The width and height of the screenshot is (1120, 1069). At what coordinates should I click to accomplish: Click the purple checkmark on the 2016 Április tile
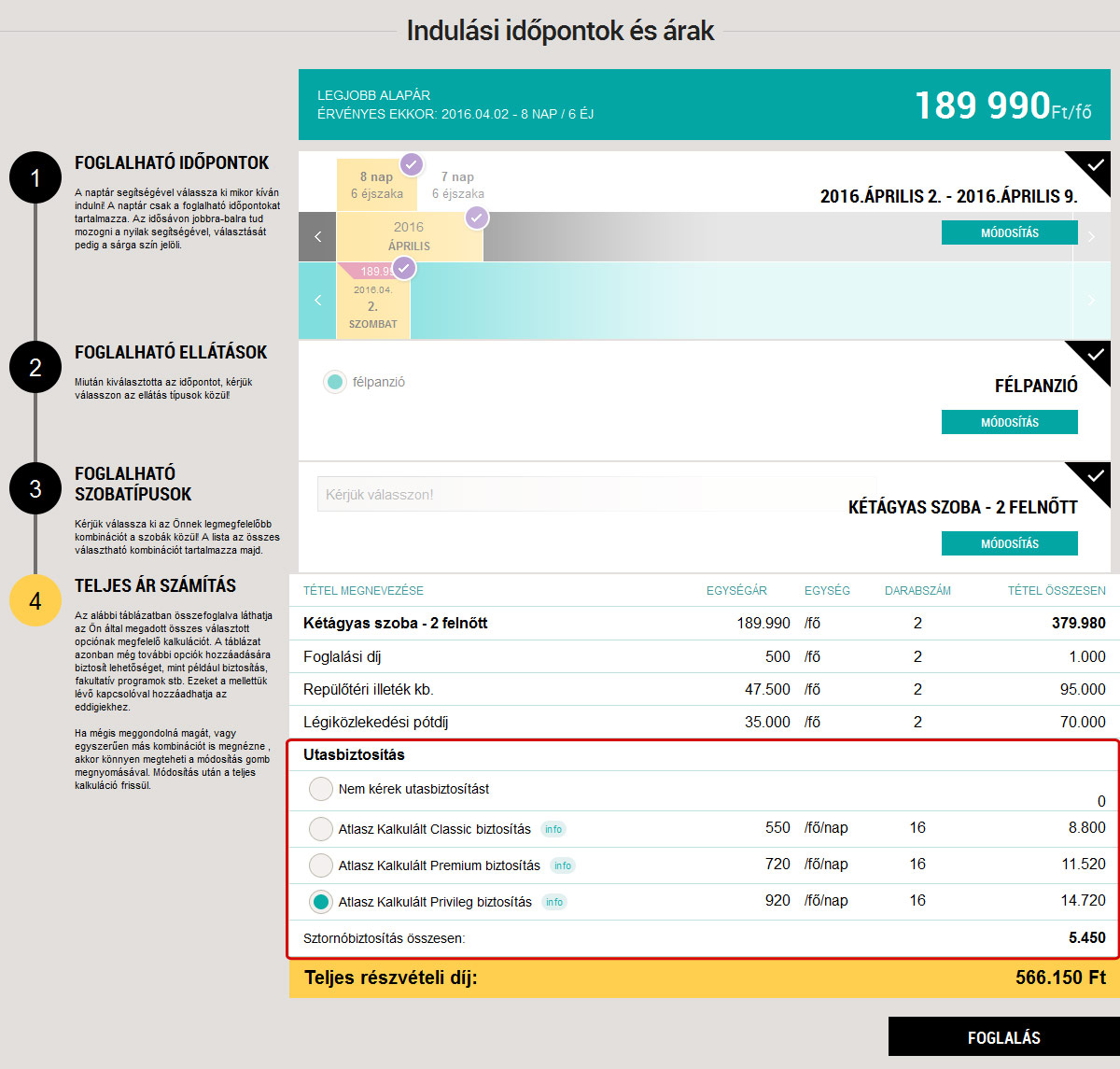point(477,218)
